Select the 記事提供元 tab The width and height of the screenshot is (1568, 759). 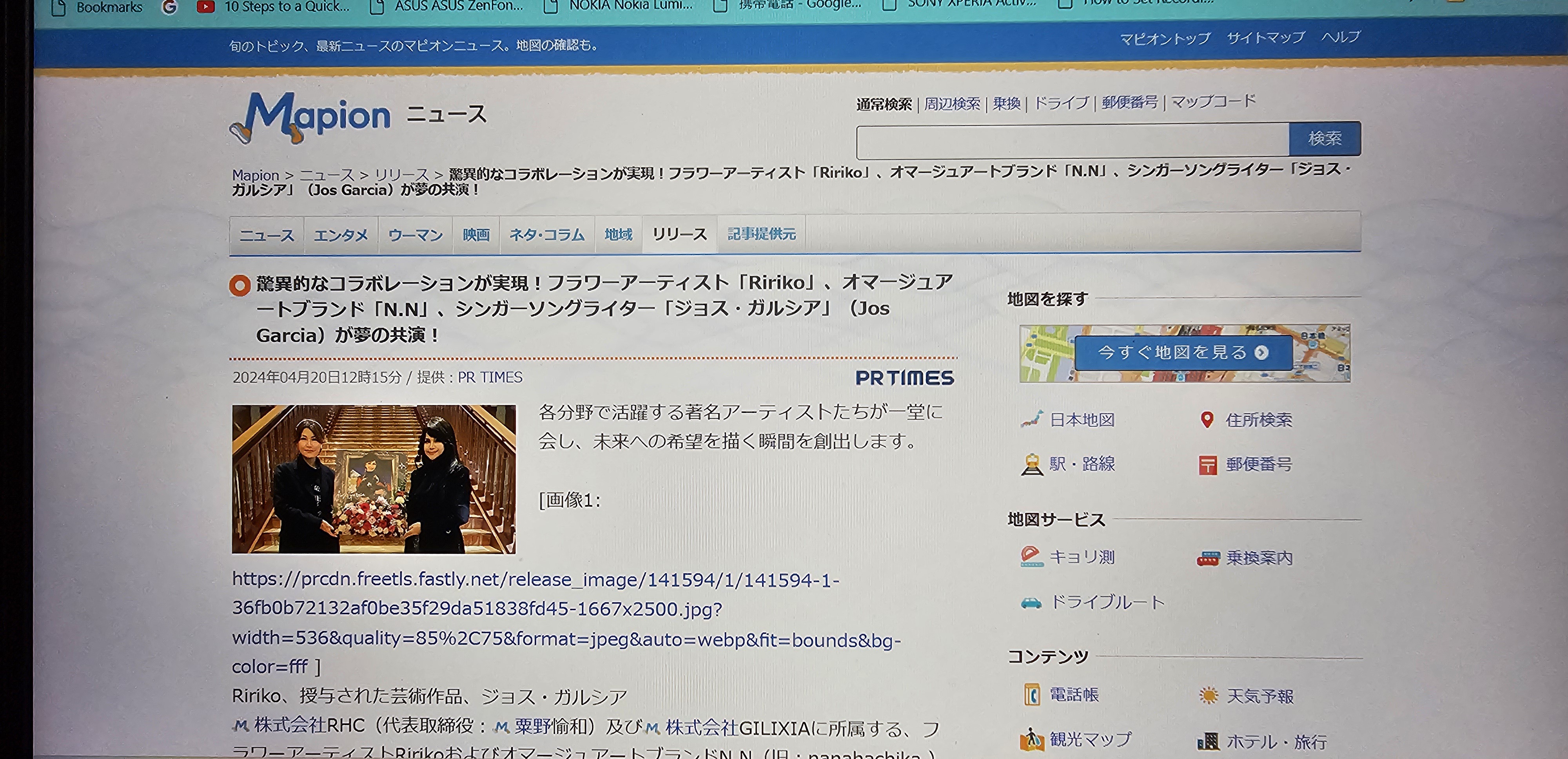(761, 234)
